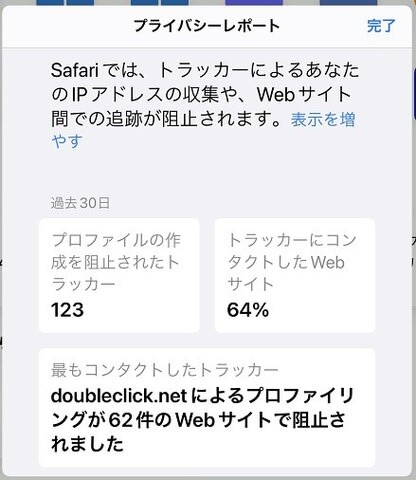Click the プライバシーレポート title

point(207,26)
